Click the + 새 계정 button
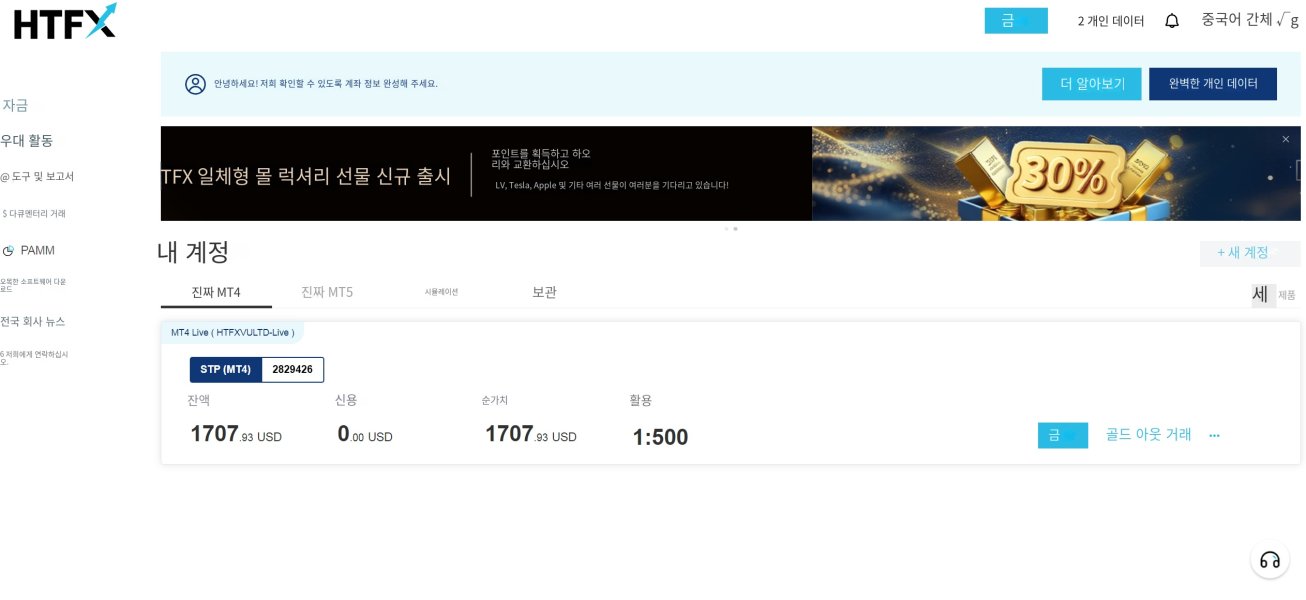This screenshot has width=1306, height=600. (1249, 253)
